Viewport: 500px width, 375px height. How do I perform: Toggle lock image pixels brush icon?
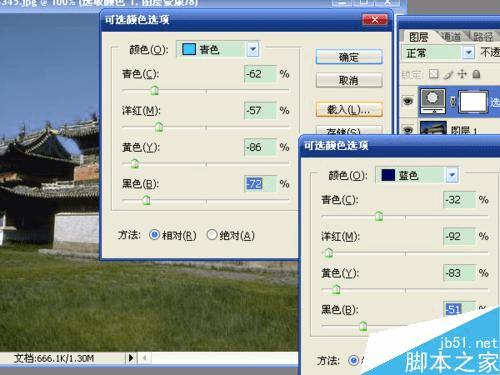(448, 74)
